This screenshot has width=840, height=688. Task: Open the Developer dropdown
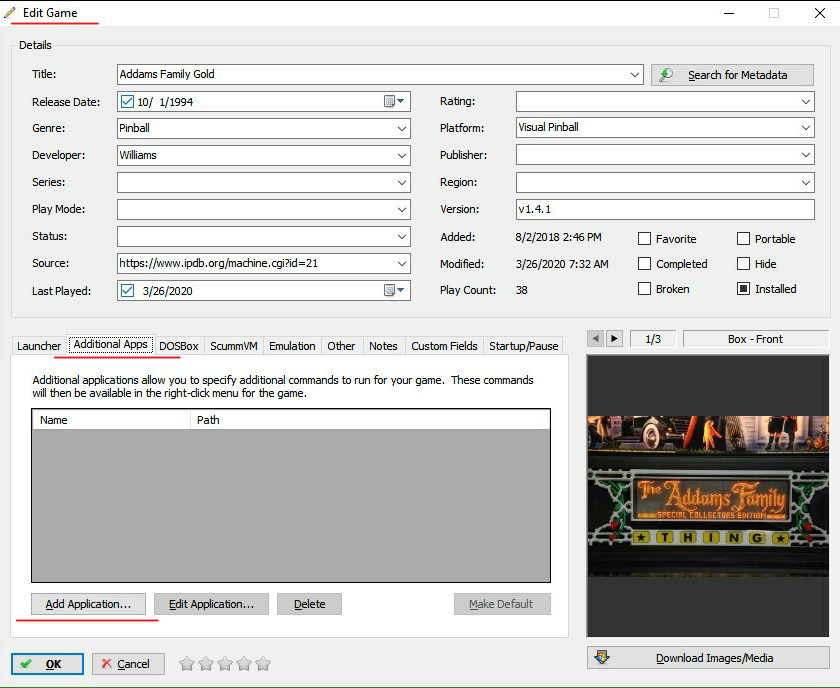pos(402,155)
